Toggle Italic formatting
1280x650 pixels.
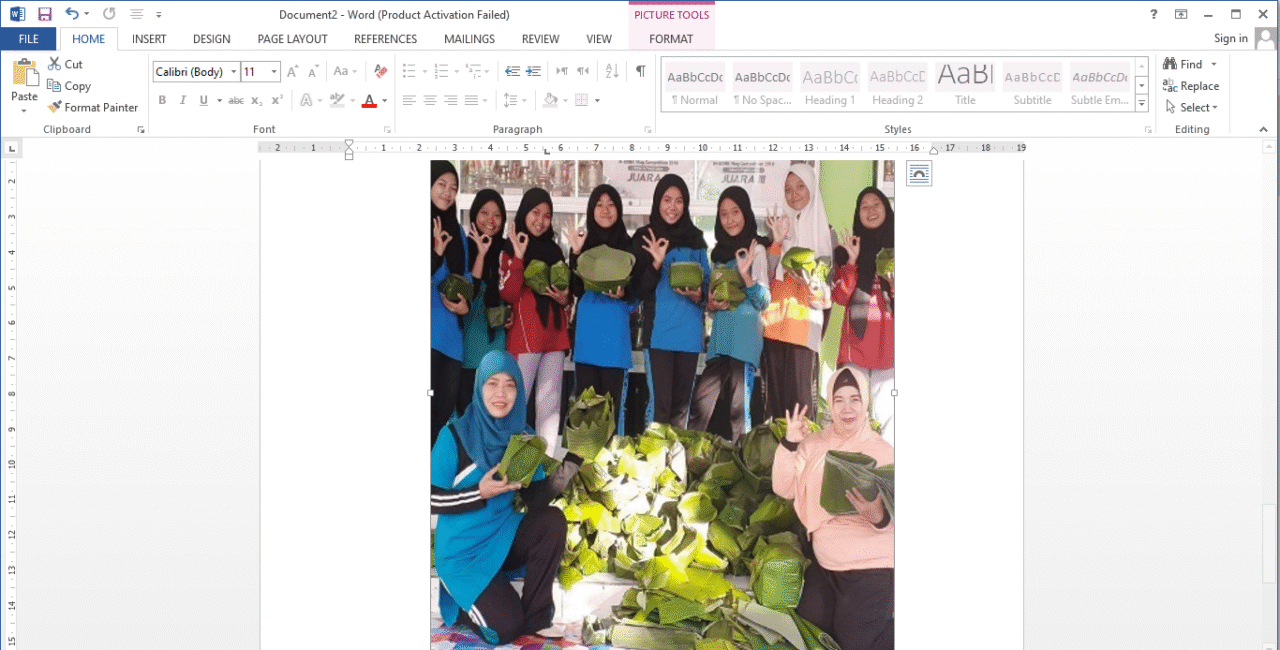(183, 100)
